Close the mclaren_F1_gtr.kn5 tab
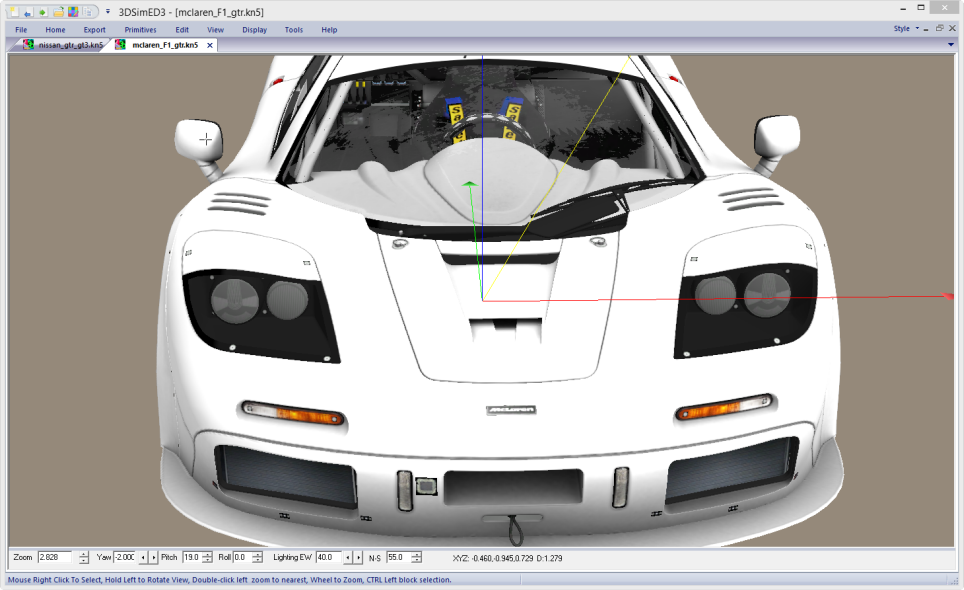Screen dimensions: 964x590 coord(210,45)
